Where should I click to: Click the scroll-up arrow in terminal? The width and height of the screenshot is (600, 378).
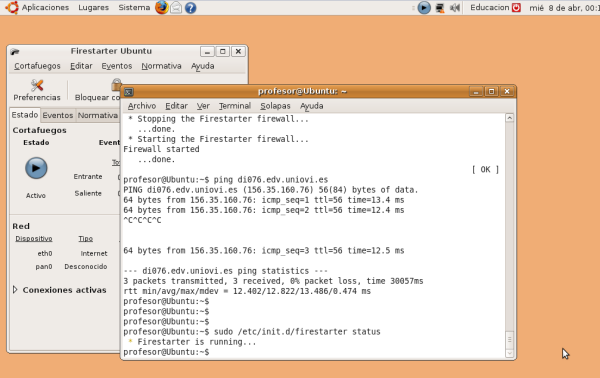509,118
